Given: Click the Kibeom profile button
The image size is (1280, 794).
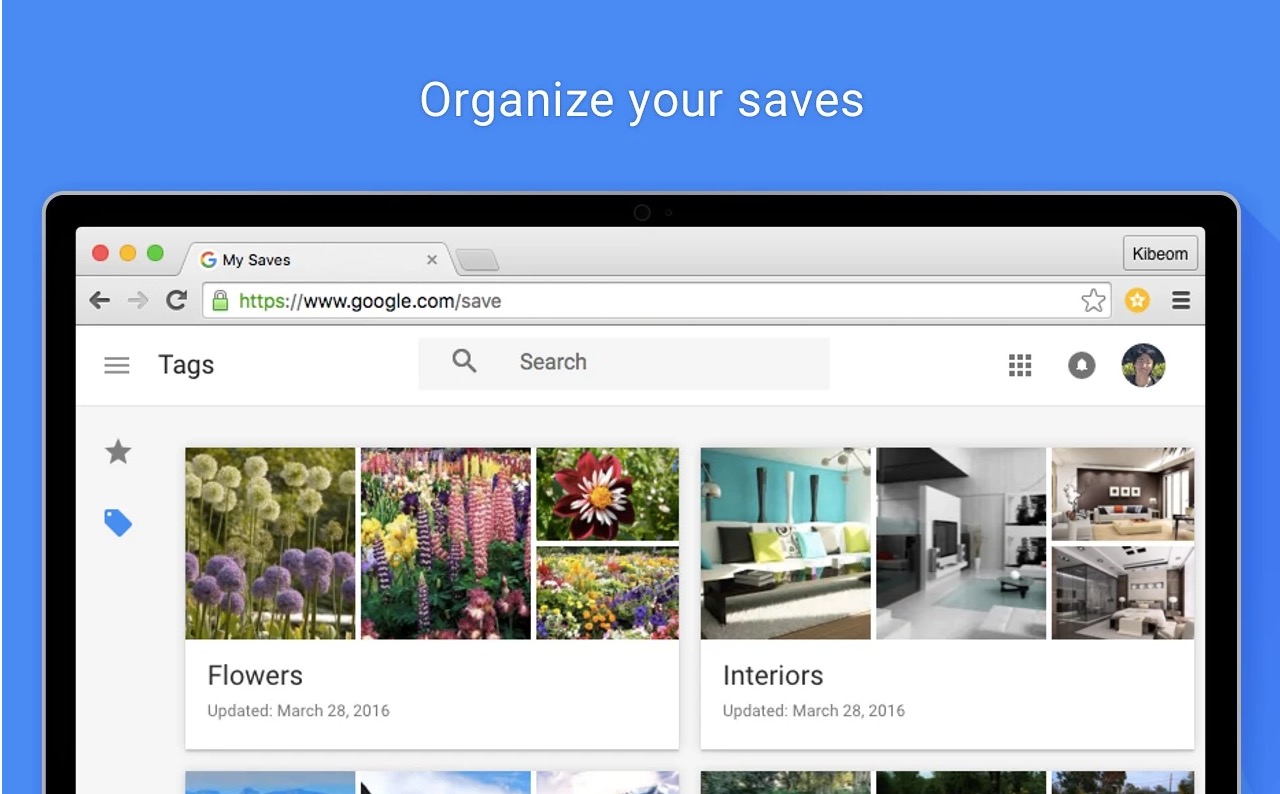Looking at the screenshot, I should click(1159, 254).
